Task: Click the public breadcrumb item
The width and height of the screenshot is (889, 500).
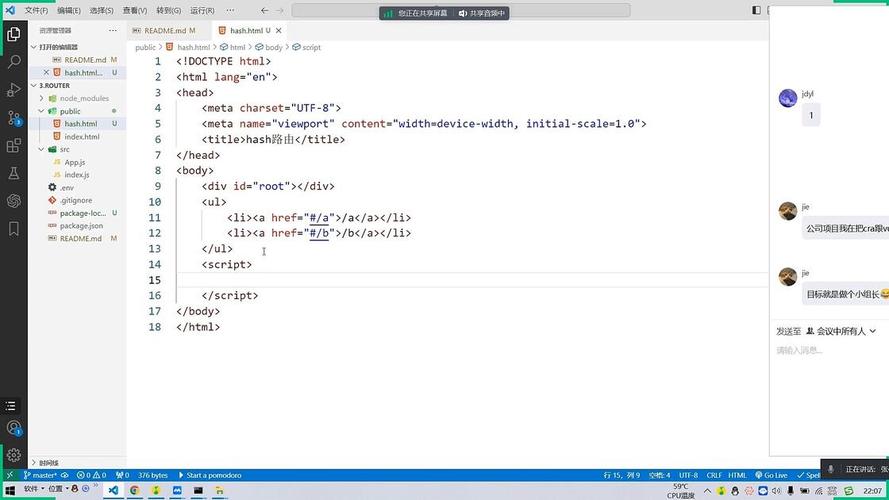Action: pos(145,48)
